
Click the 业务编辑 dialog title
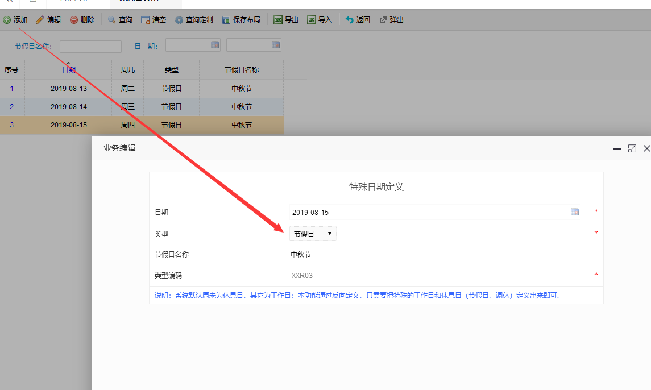pos(120,147)
